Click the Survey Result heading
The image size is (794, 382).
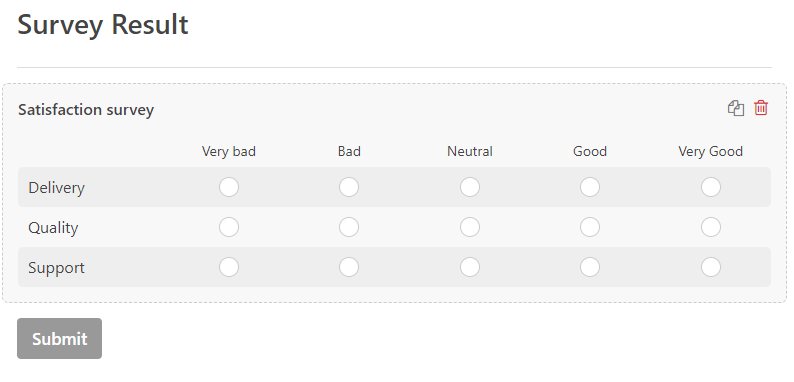[x=103, y=24]
